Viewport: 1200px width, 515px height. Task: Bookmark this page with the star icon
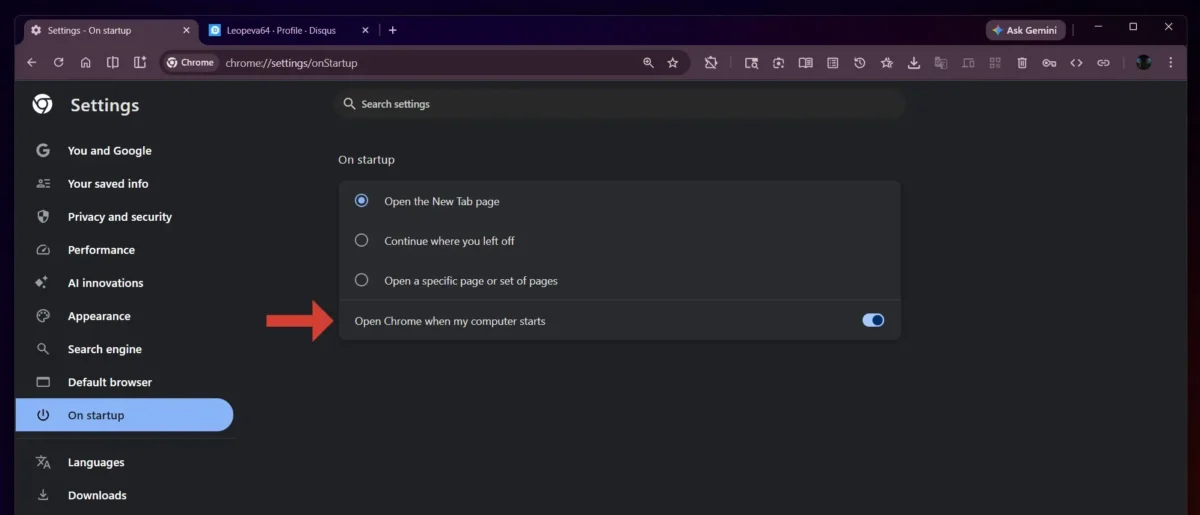pos(673,62)
